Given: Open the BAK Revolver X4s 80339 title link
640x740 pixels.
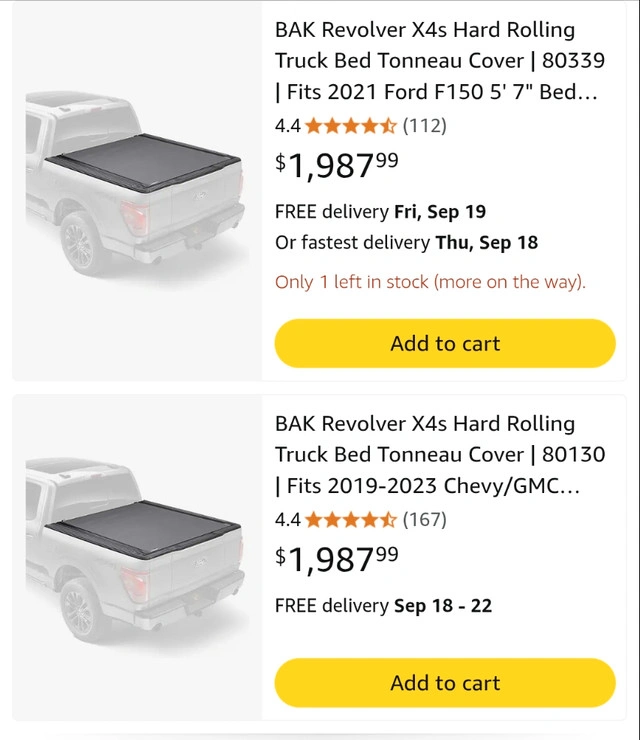Looking at the screenshot, I should point(440,61).
